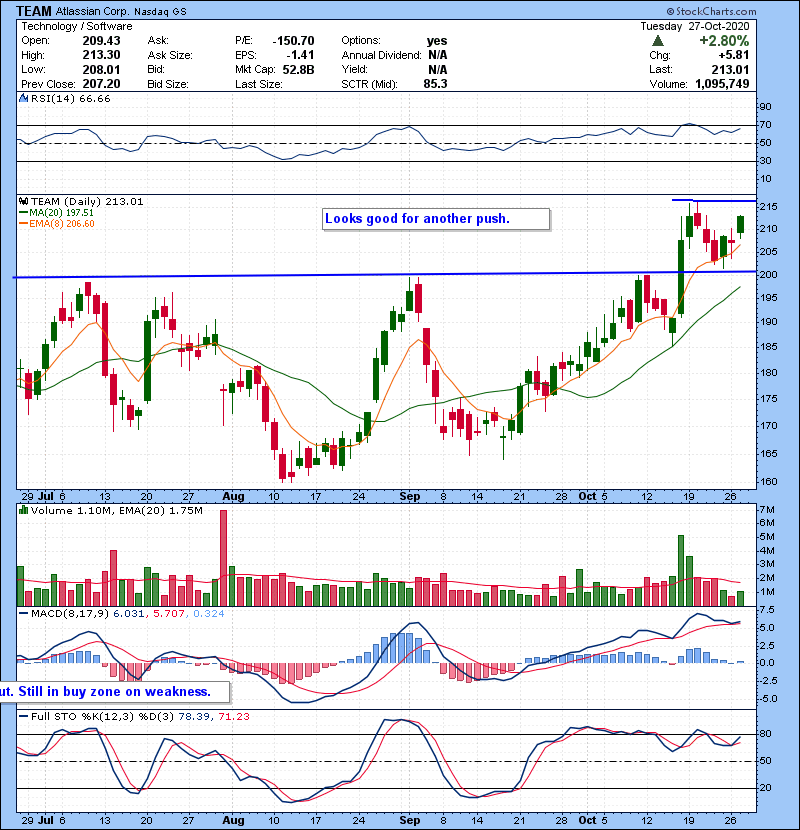Click the 'EMA(8) 206.60' legend text
Screen dimensions: 800x830
coord(62,224)
